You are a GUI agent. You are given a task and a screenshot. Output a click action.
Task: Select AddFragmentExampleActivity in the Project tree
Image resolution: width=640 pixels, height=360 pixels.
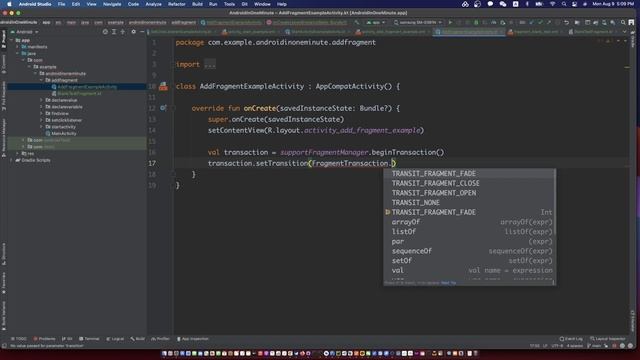click(77, 87)
